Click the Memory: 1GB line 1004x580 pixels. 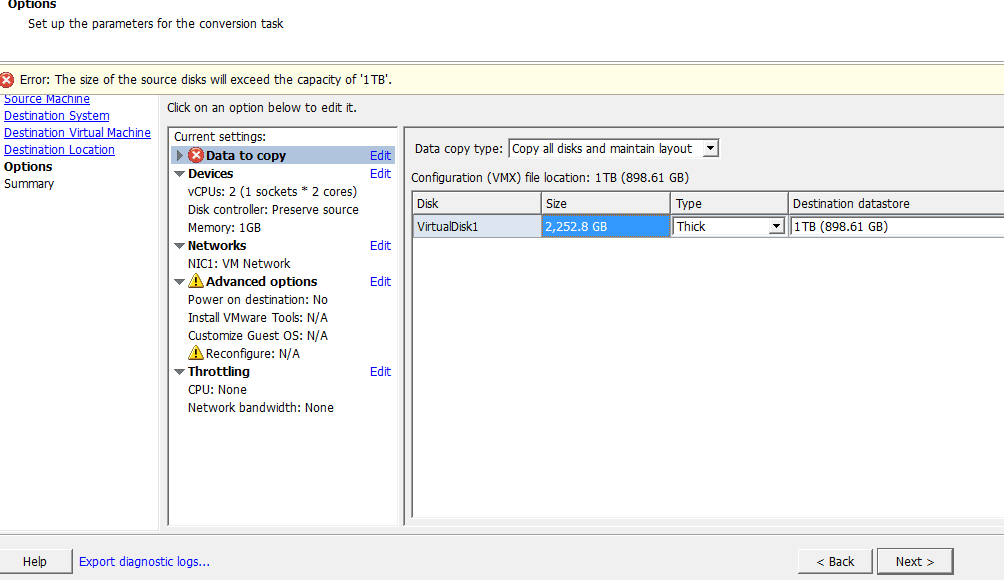[224, 227]
